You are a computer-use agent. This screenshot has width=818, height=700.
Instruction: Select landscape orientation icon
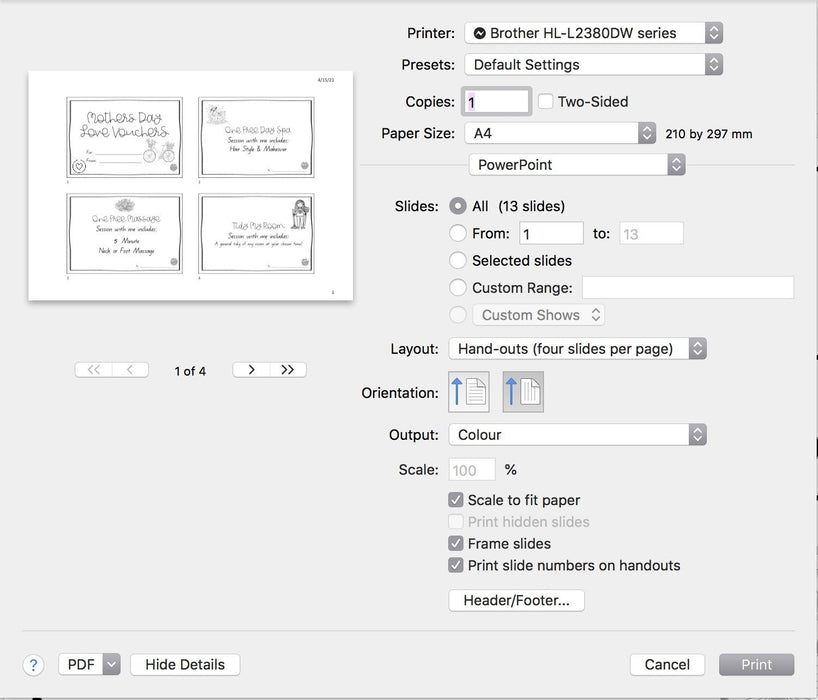(523, 392)
